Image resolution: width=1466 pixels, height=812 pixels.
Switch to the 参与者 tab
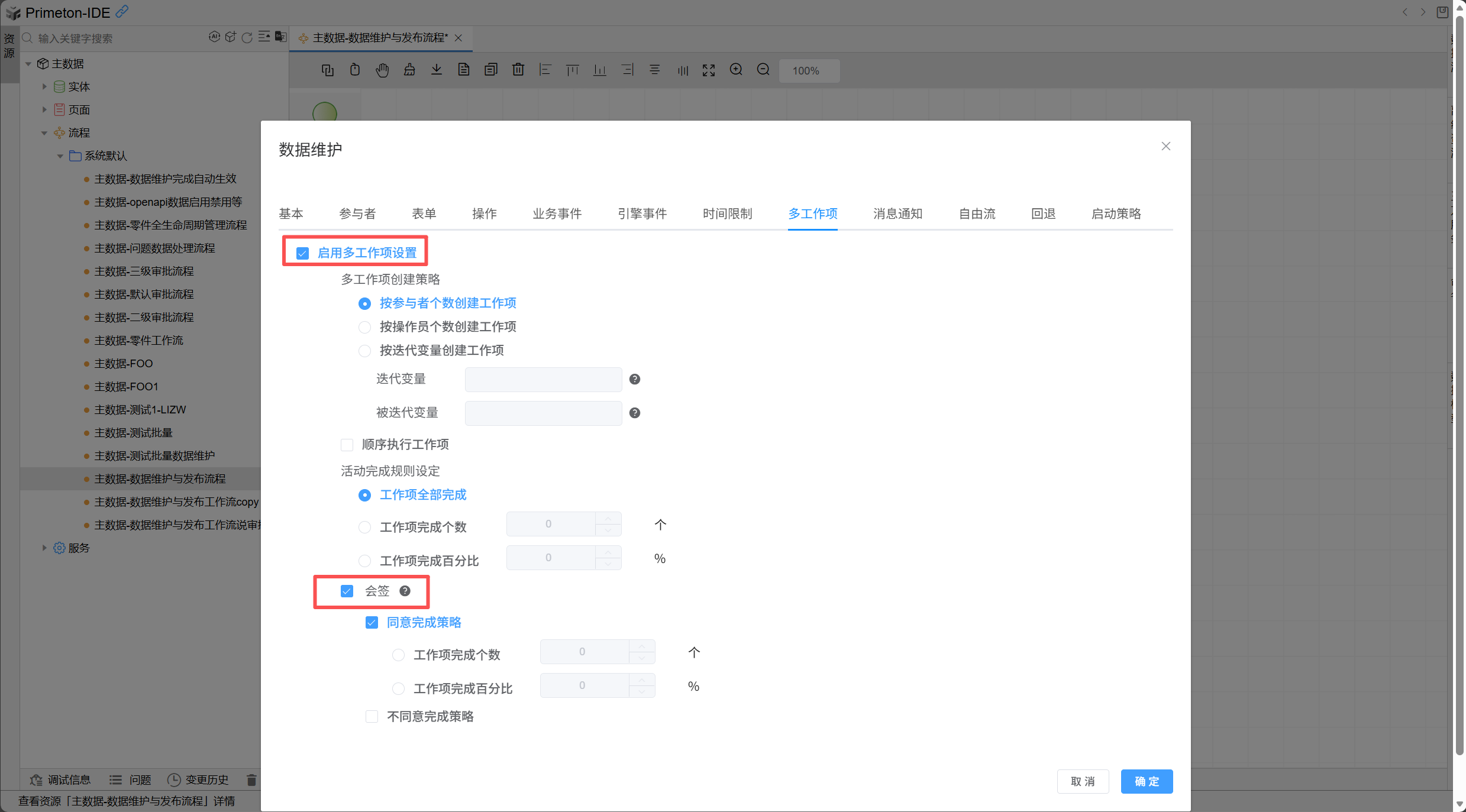coord(357,213)
